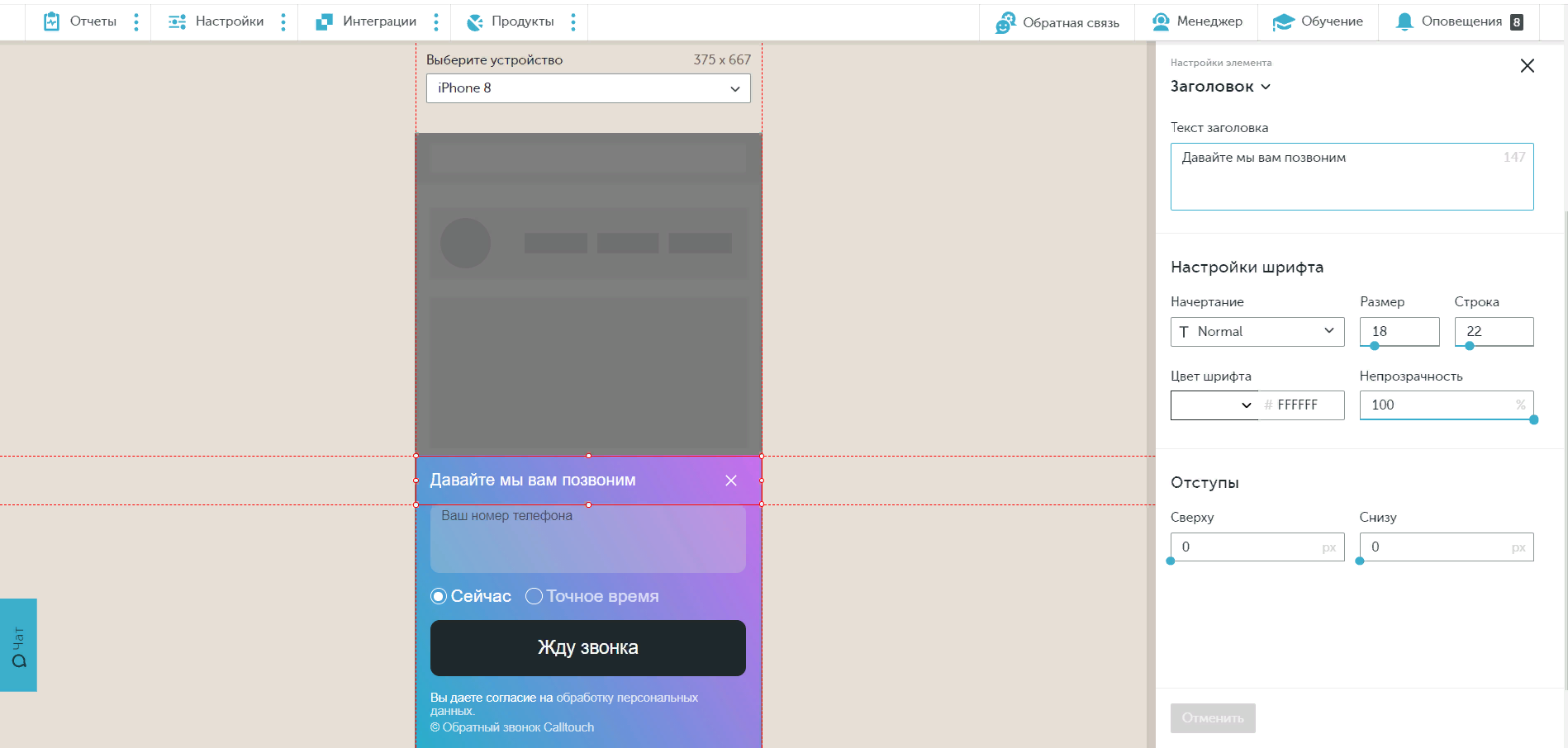
Task: Expand the Заголовок element selector
Action: click(1220, 87)
